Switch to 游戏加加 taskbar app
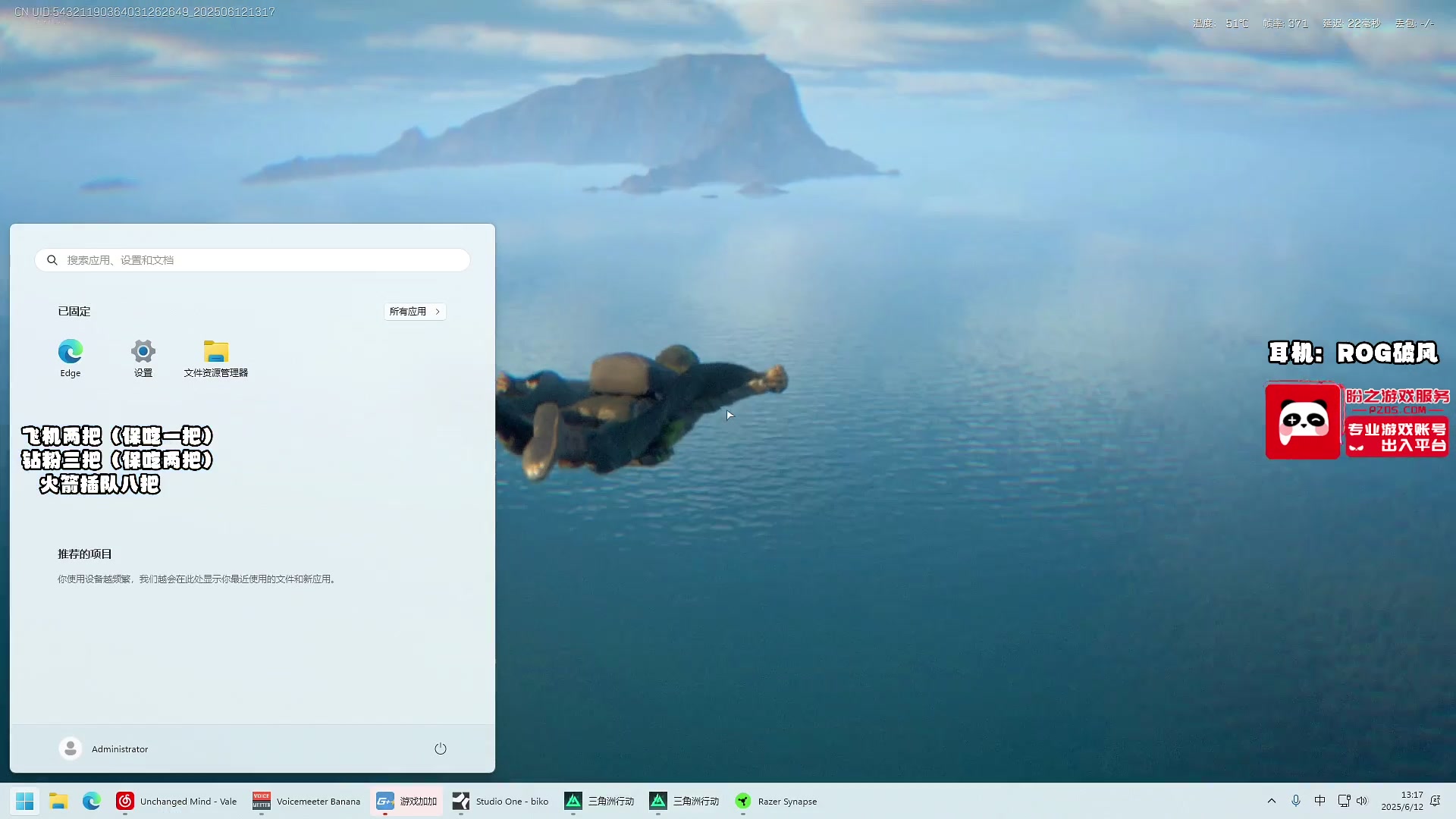 click(x=406, y=802)
